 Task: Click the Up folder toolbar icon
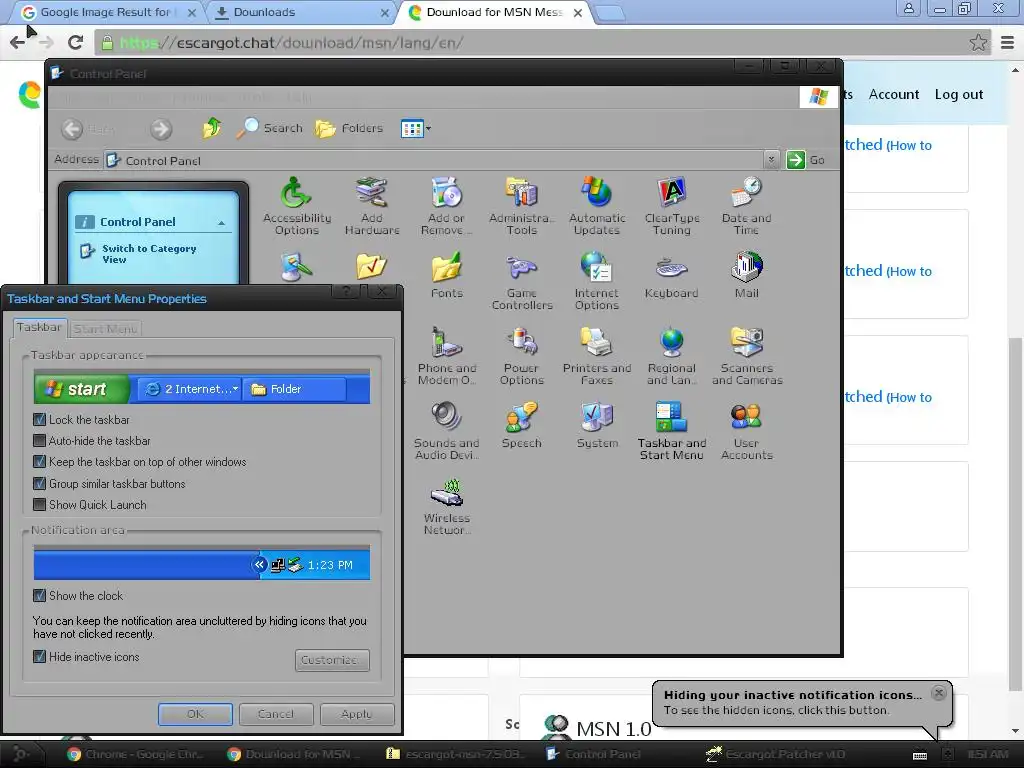tap(211, 128)
